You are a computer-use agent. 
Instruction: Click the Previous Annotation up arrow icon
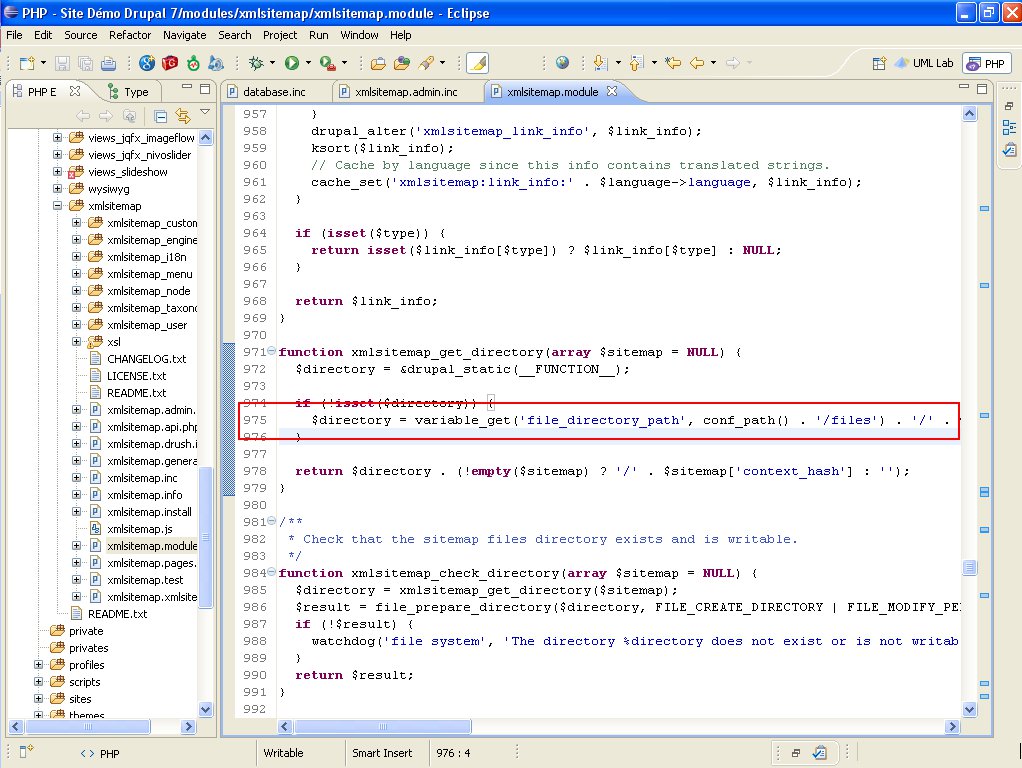637,63
